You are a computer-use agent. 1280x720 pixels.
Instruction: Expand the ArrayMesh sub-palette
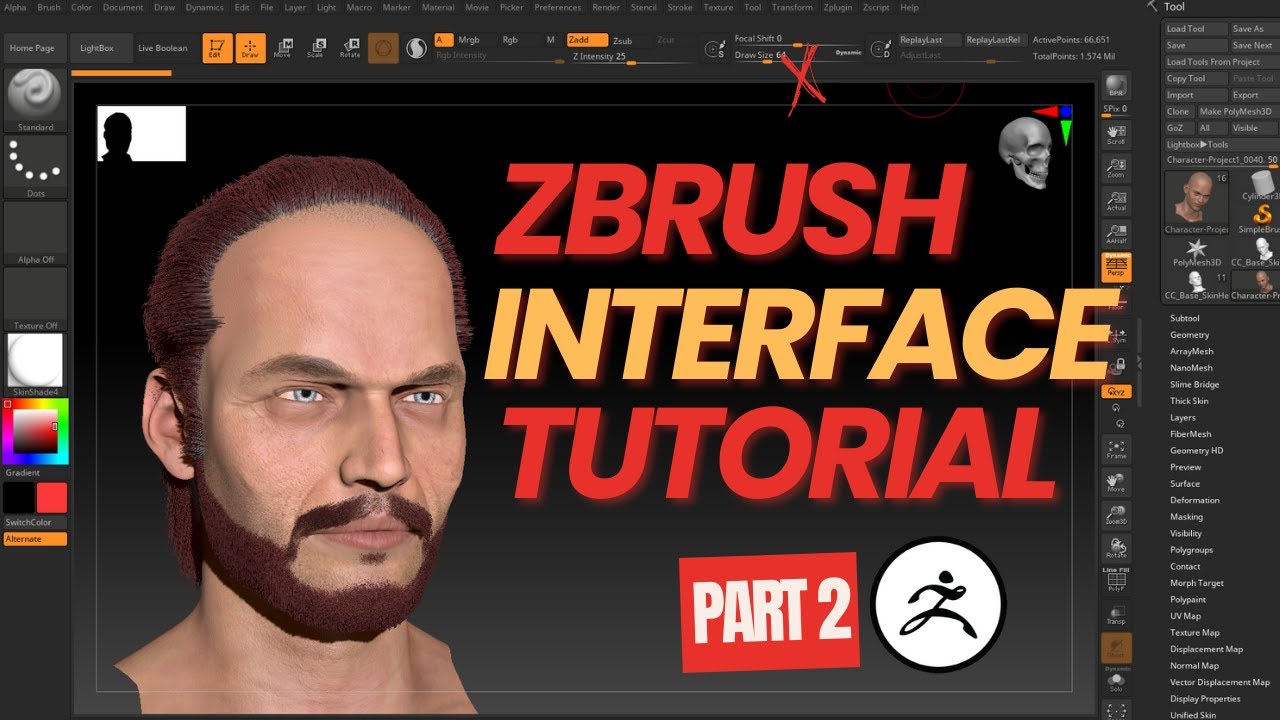click(x=1191, y=351)
